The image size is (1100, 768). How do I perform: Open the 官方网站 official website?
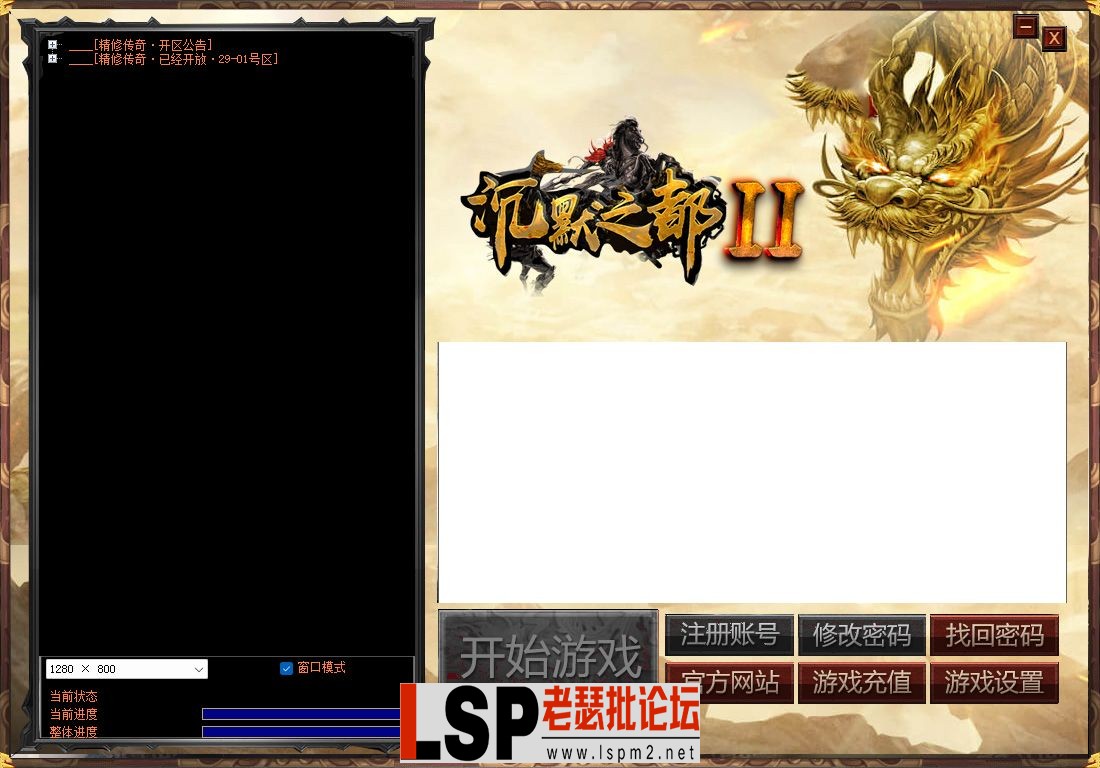coord(729,682)
